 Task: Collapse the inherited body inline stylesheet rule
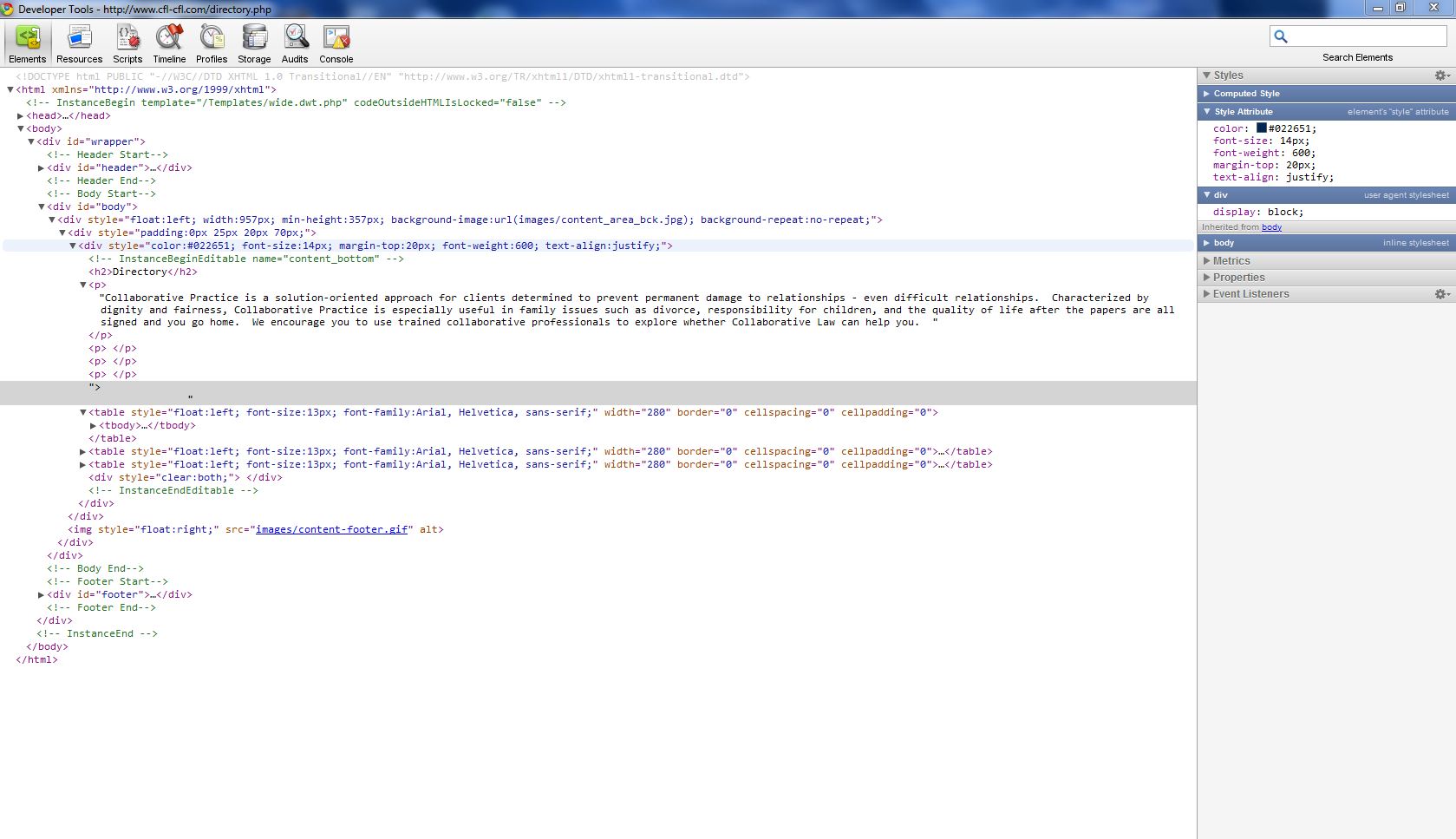pyautogui.click(x=1206, y=243)
